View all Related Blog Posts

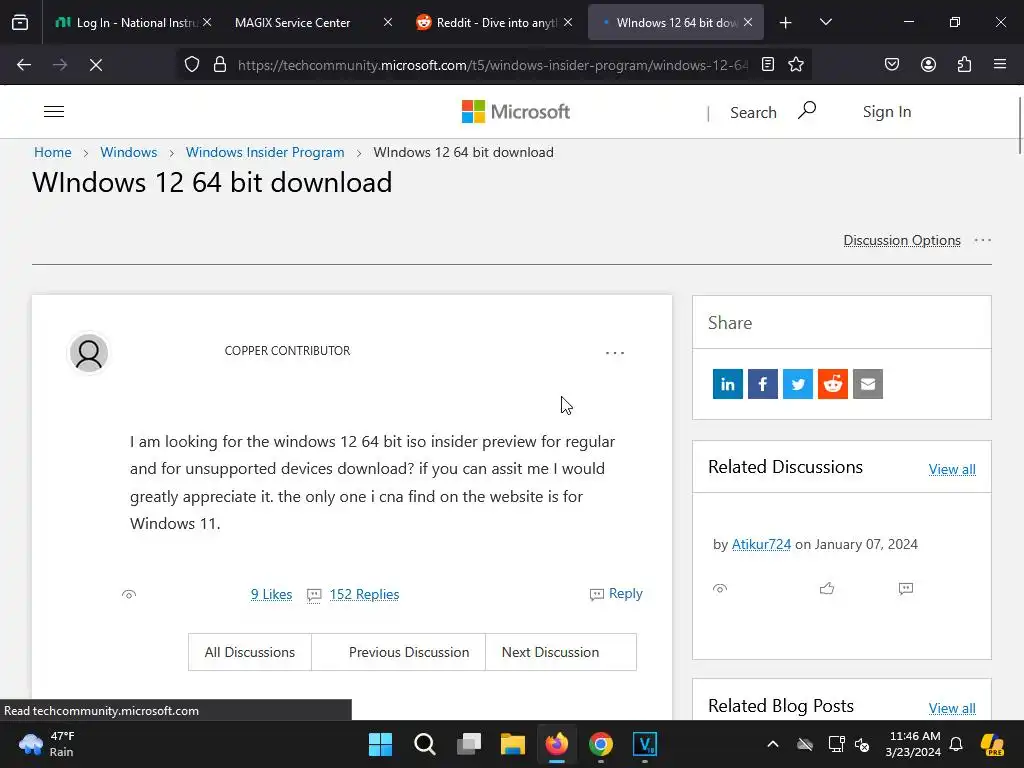(x=952, y=708)
